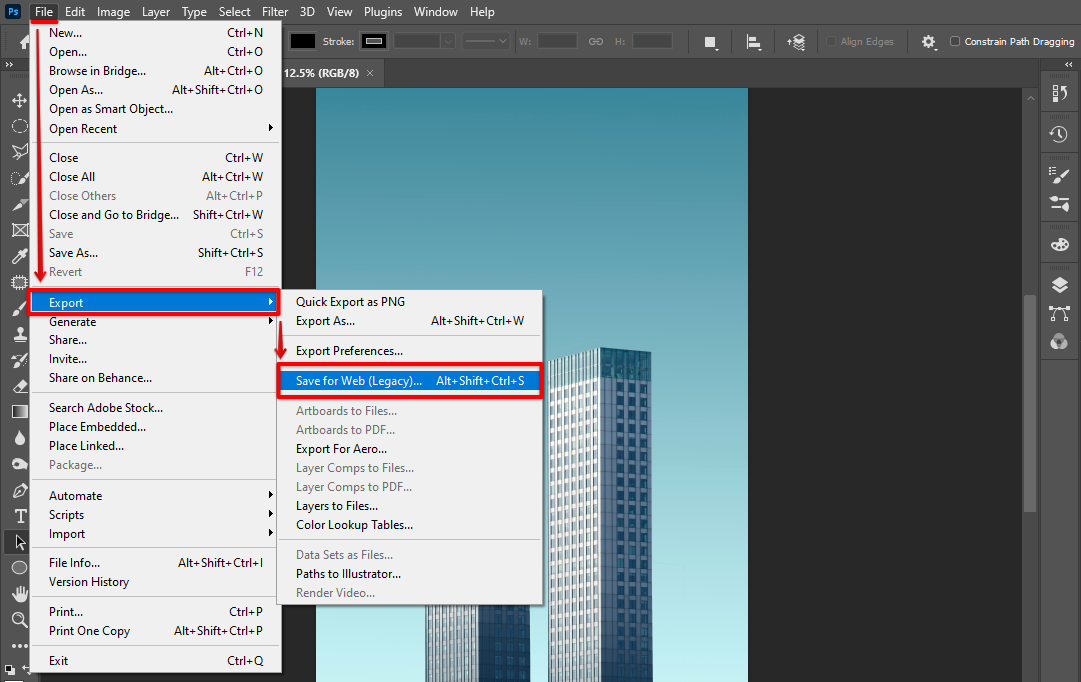Open the Layers panel icon
The height and width of the screenshot is (682, 1081).
coord(1059,285)
